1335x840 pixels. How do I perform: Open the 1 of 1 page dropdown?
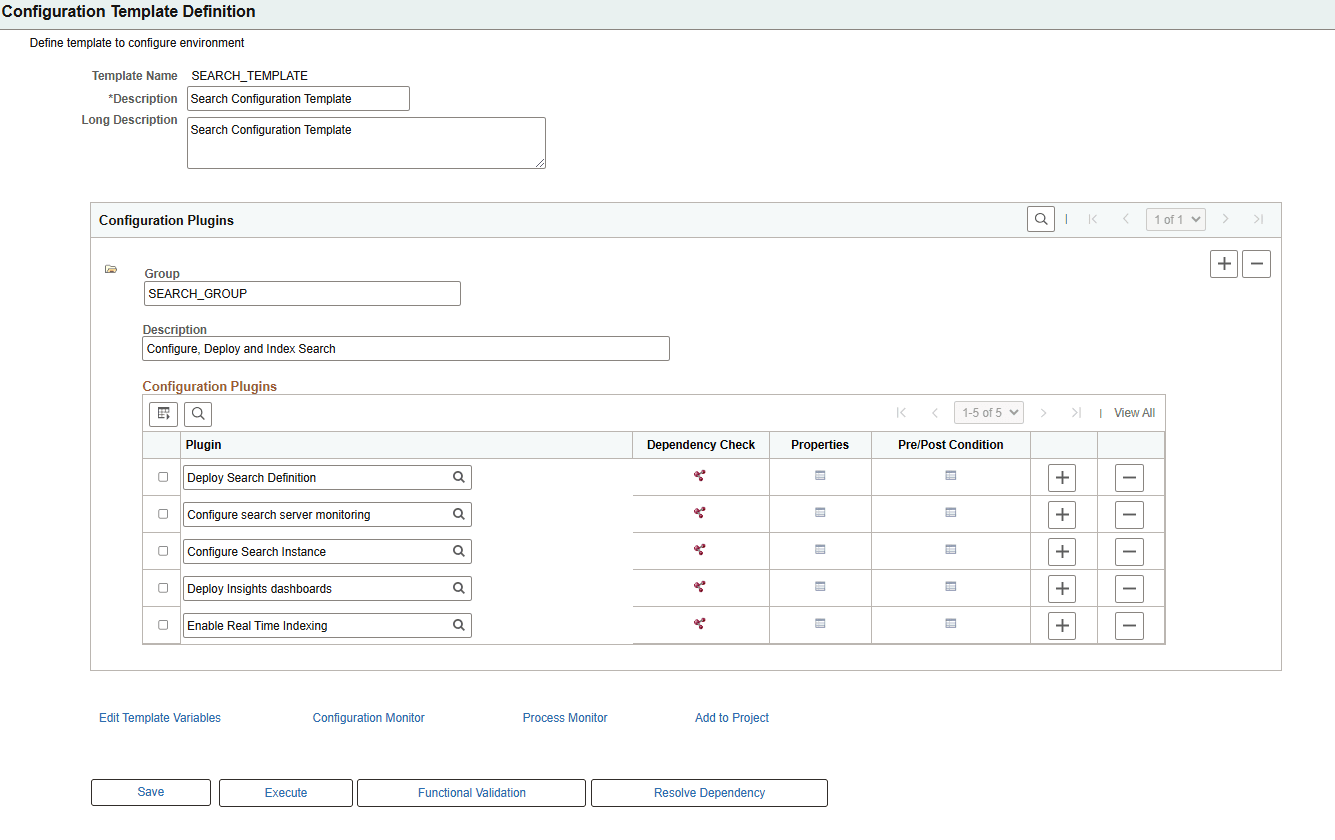tap(1175, 219)
